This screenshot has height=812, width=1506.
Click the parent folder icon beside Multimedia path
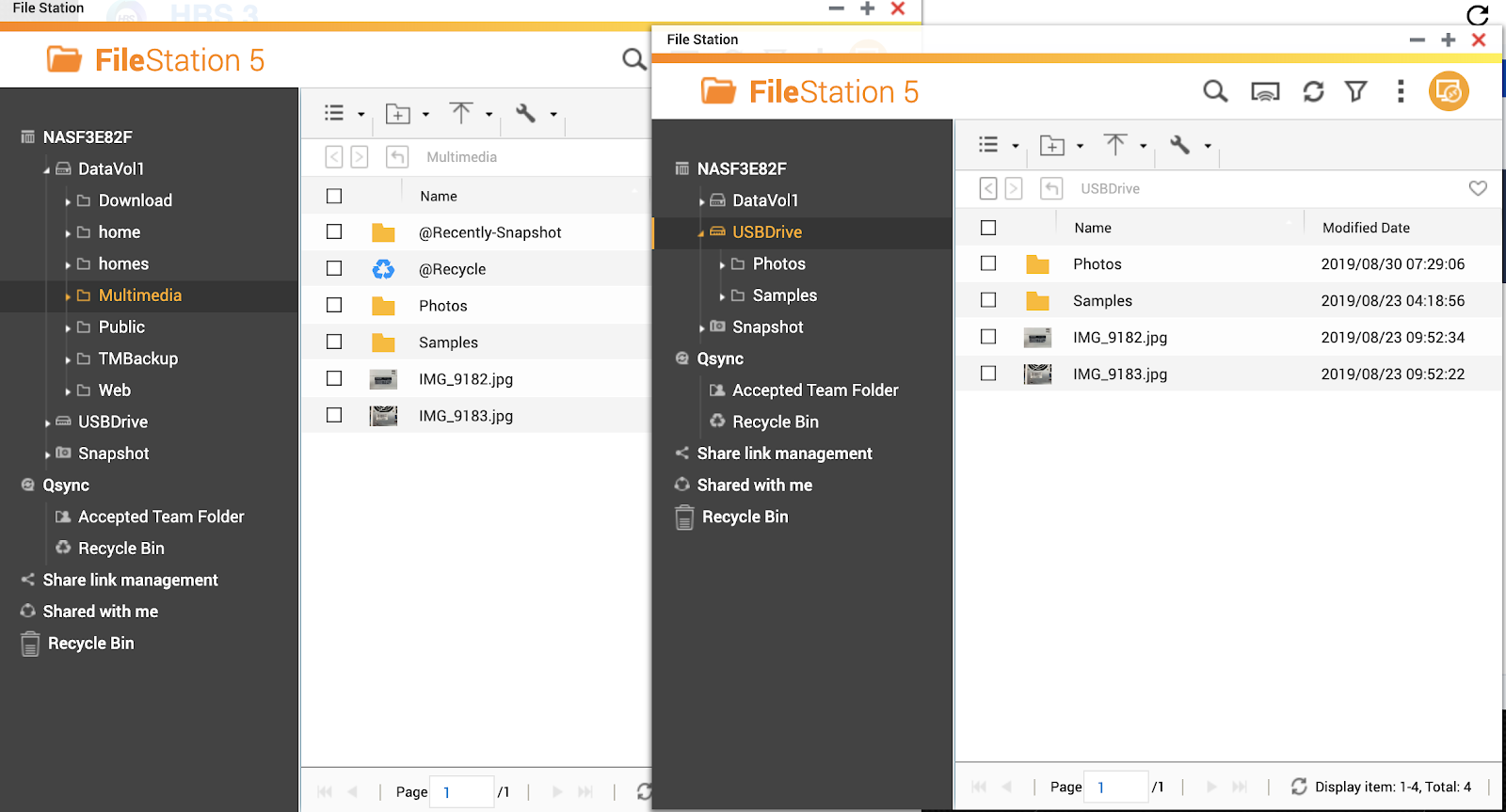(x=397, y=157)
